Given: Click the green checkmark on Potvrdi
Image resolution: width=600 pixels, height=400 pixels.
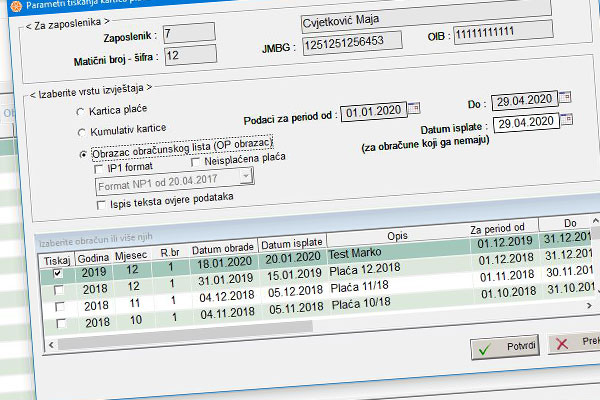Looking at the screenshot, I should point(485,348).
